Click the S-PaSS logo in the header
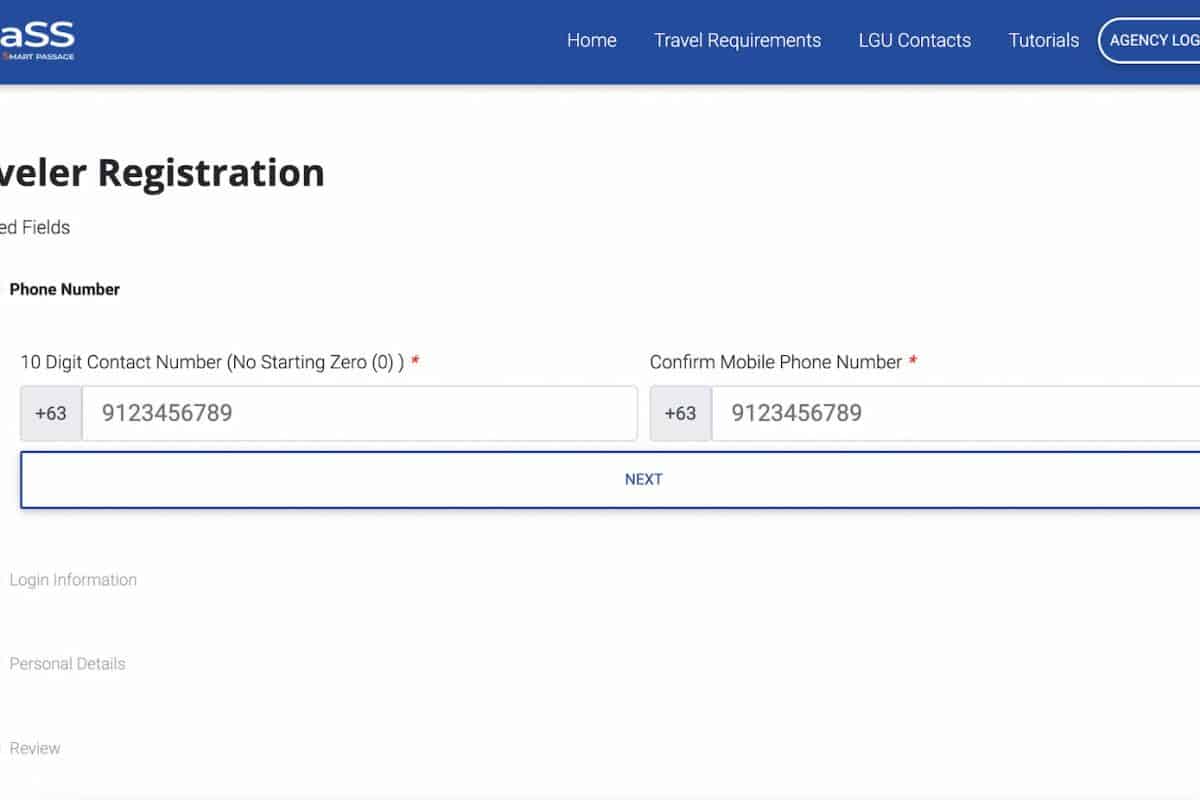The width and height of the screenshot is (1200, 800). click(x=37, y=35)
